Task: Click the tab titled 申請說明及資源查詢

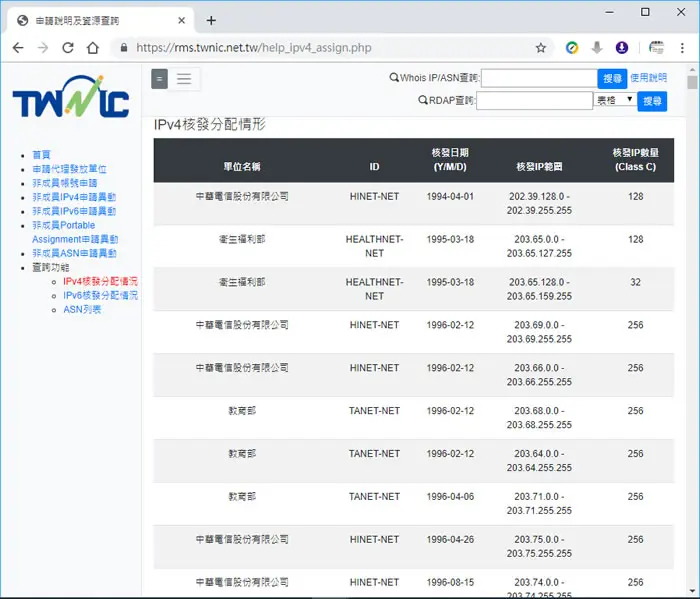Action: pos(101,21)
